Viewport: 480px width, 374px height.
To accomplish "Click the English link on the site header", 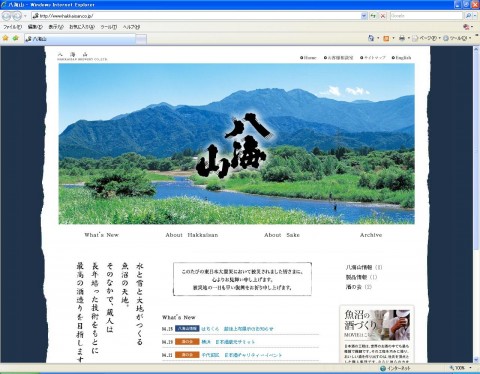I will click(x=401, y=58).
